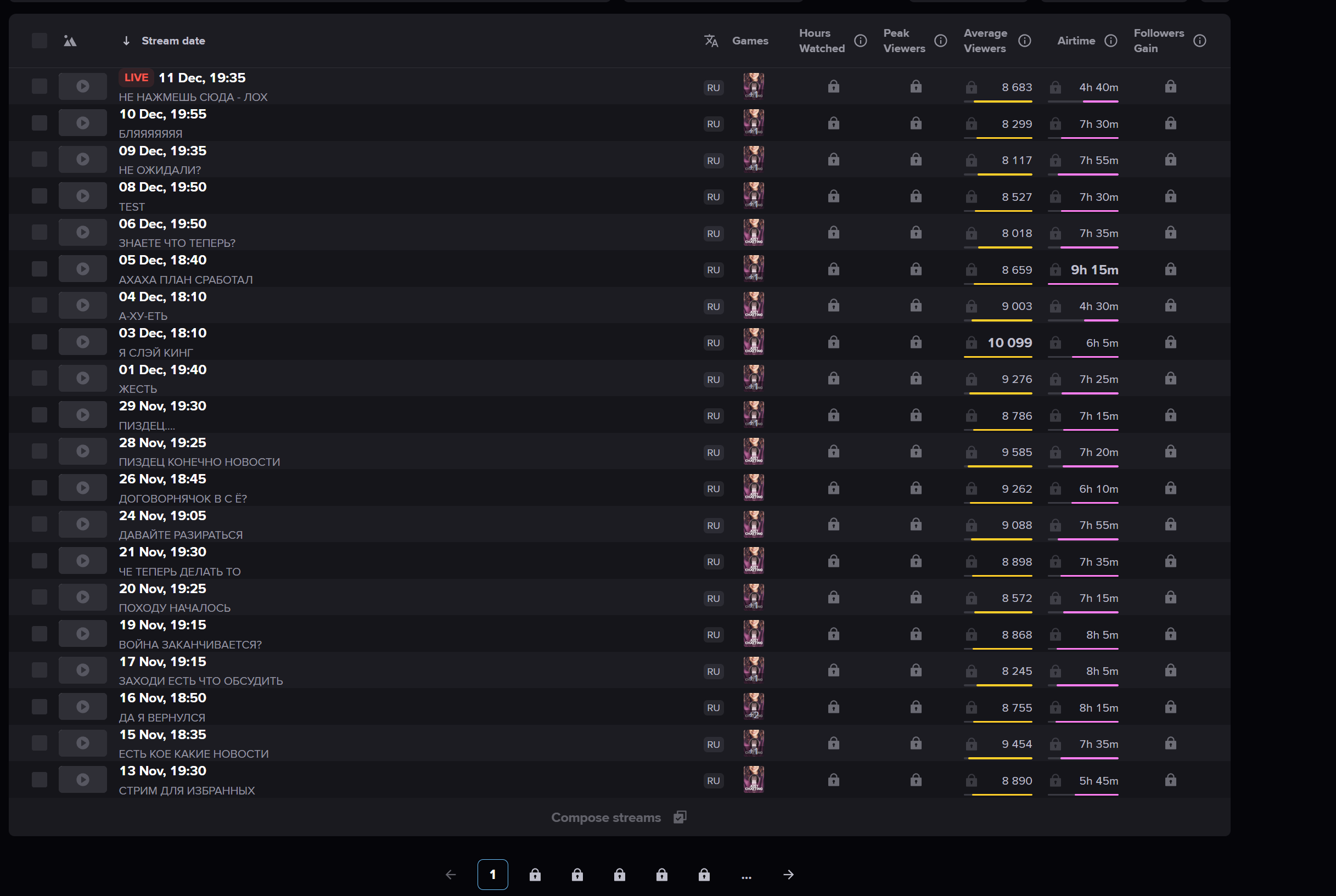Click the Average Viewers info icon
This screenshot has height=896, width=1336.
pyautogui.click(x=1024, y=41)
